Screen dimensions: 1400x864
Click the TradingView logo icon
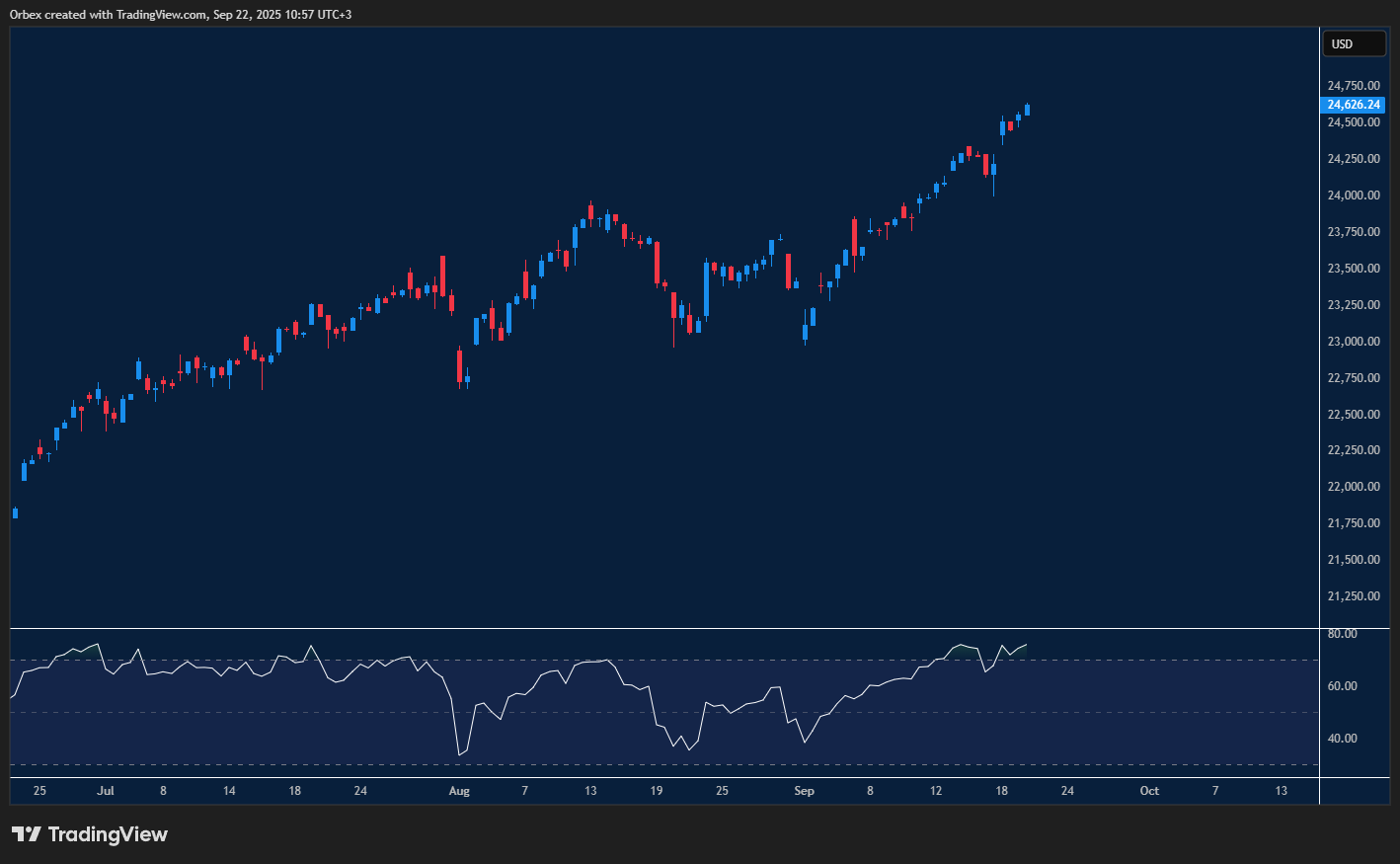click(x=27, y=834)
